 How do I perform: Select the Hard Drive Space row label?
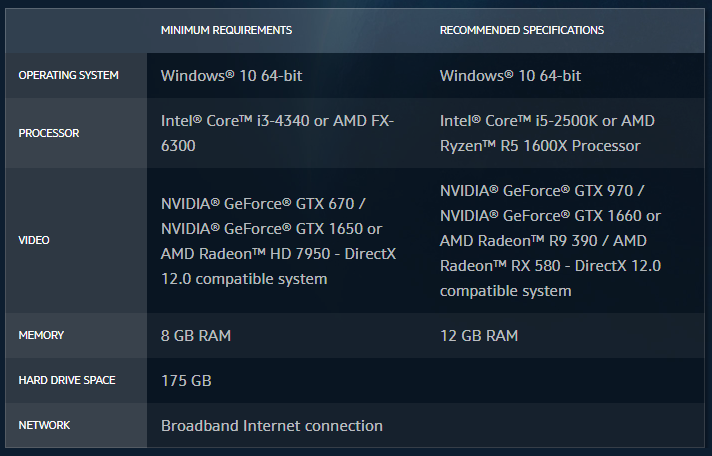[67, 380]
